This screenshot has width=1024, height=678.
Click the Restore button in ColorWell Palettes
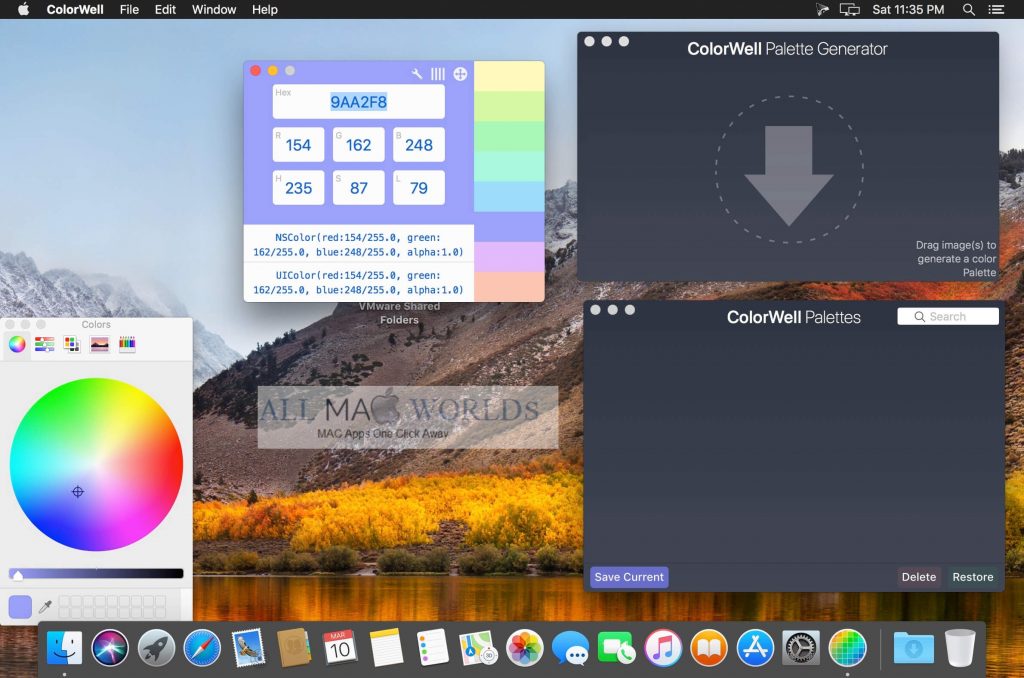(x=972, y=577)
